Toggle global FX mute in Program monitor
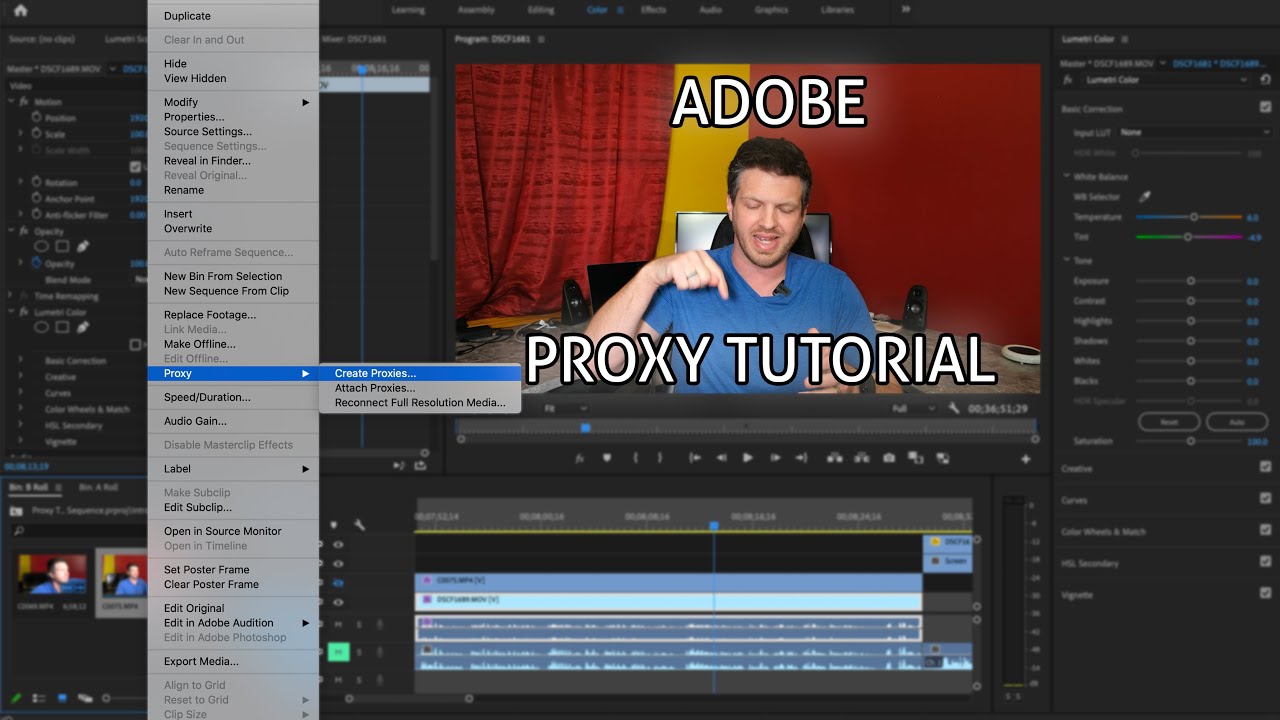 [x=579, y=458]
